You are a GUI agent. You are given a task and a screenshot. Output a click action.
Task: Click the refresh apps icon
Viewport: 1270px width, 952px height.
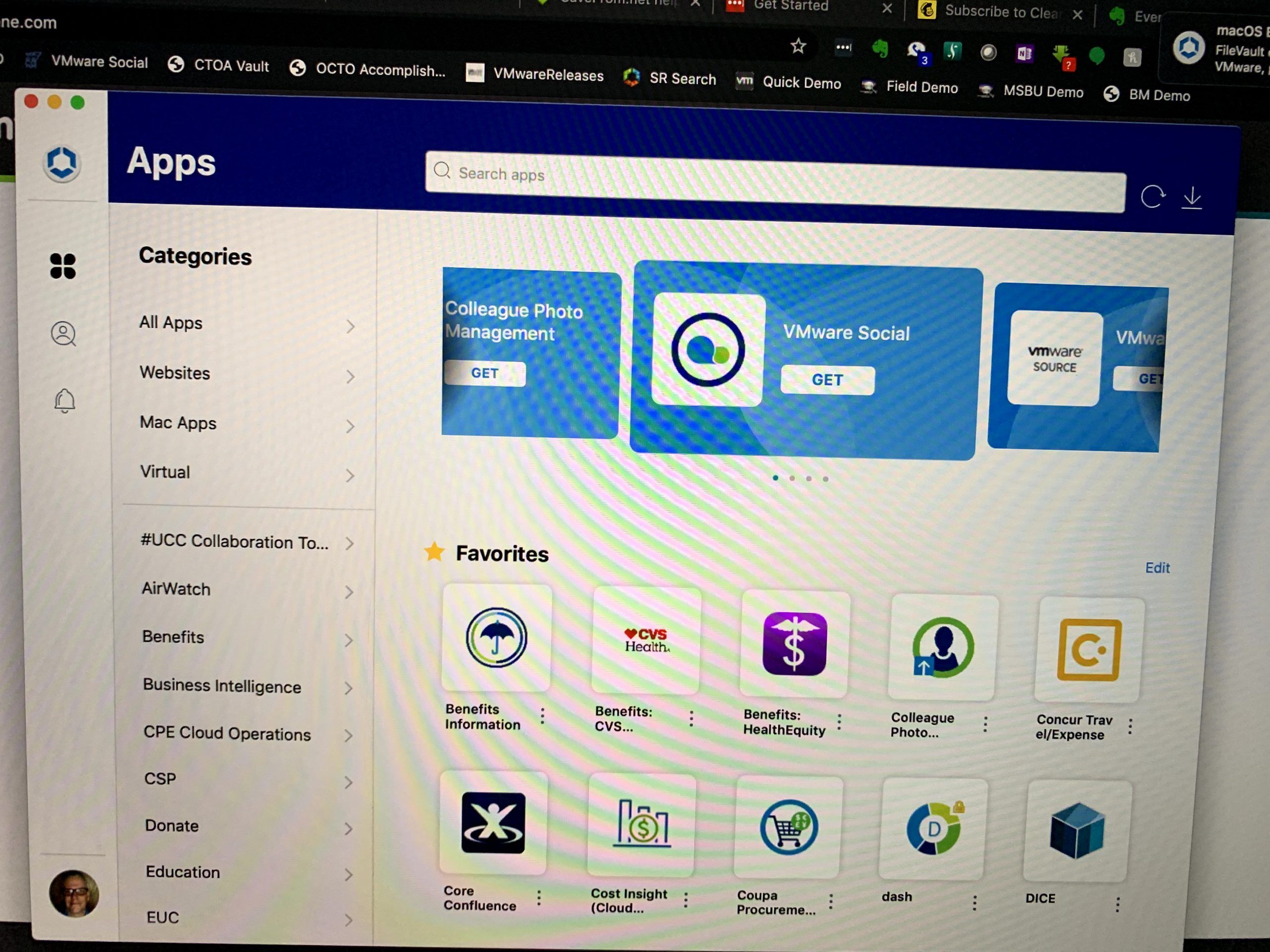[1152, 196]
